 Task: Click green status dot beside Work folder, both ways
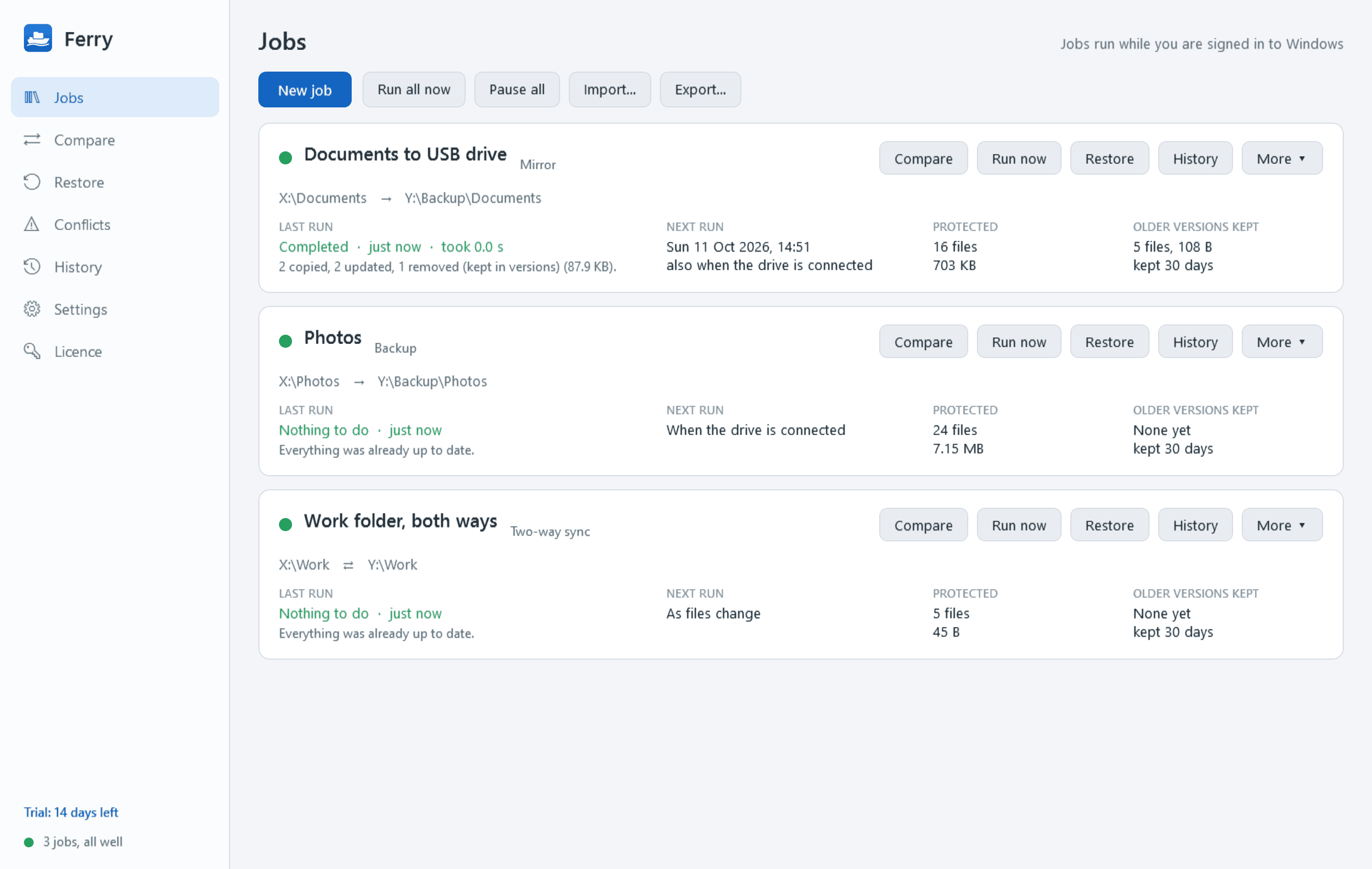tap(285, 525)
